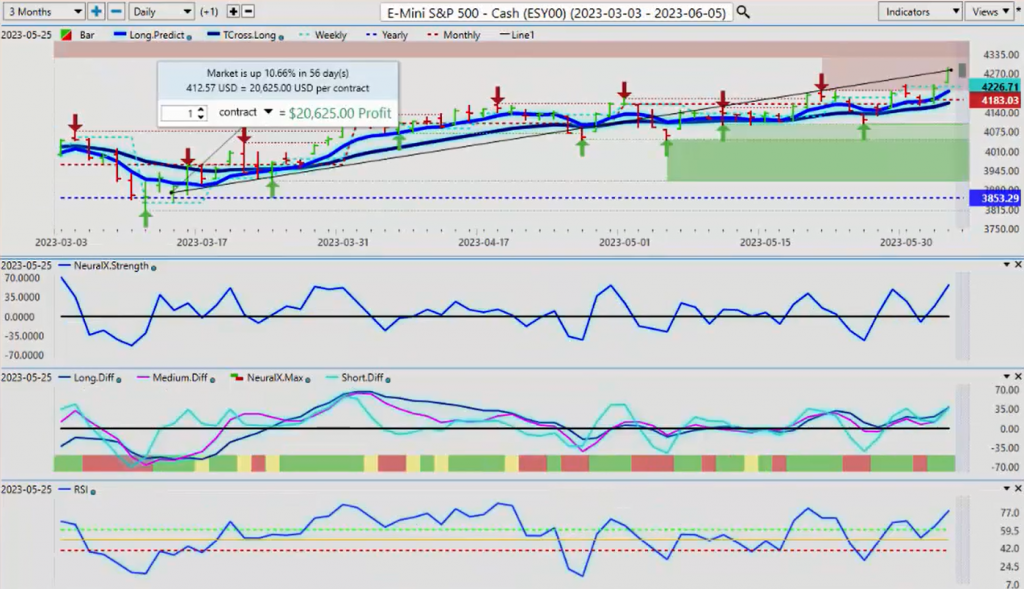Image resolution: width=1024 pixels, height=589 pixels.
Task: Open the Daily interval dropdown
Action: pos(161,12)
